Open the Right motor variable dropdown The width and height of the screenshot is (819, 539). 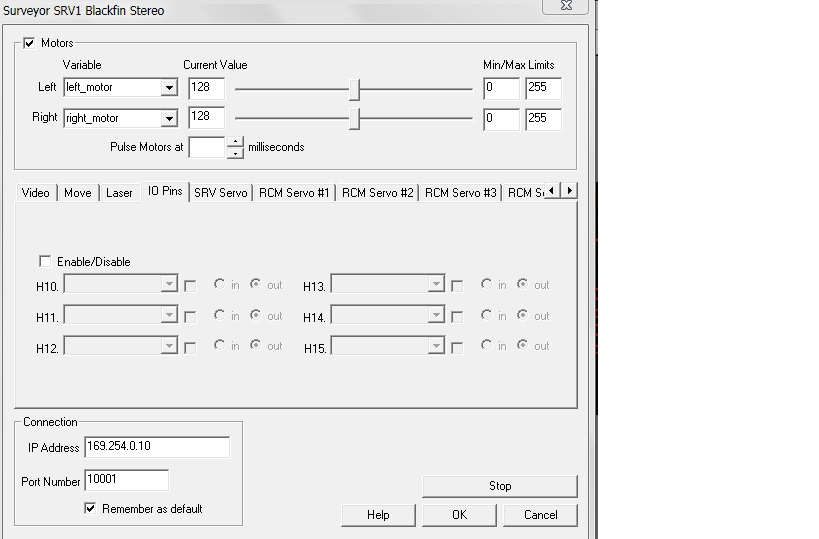click(170, 119)
